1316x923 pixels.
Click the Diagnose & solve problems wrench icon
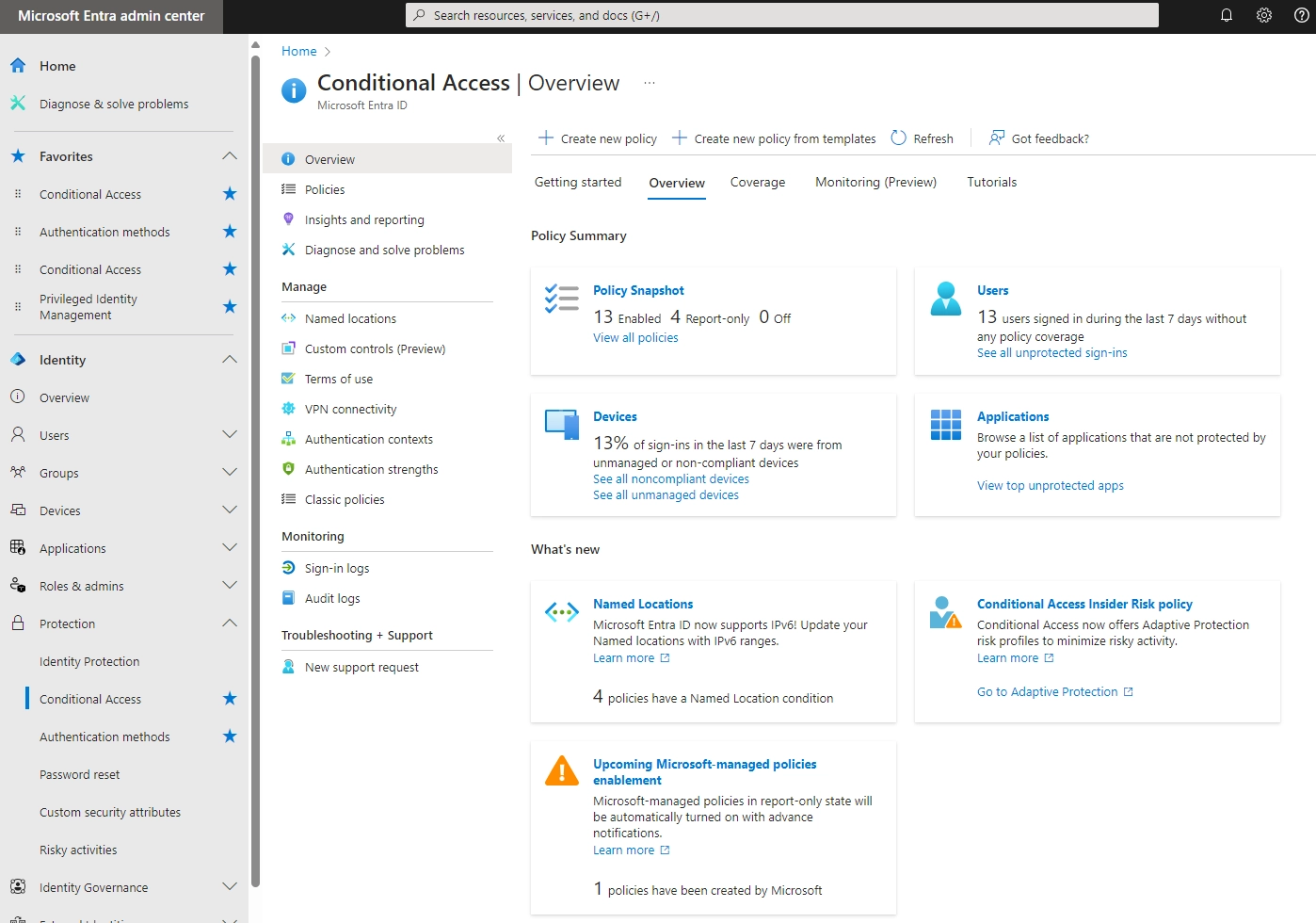[x=18, y=104]
